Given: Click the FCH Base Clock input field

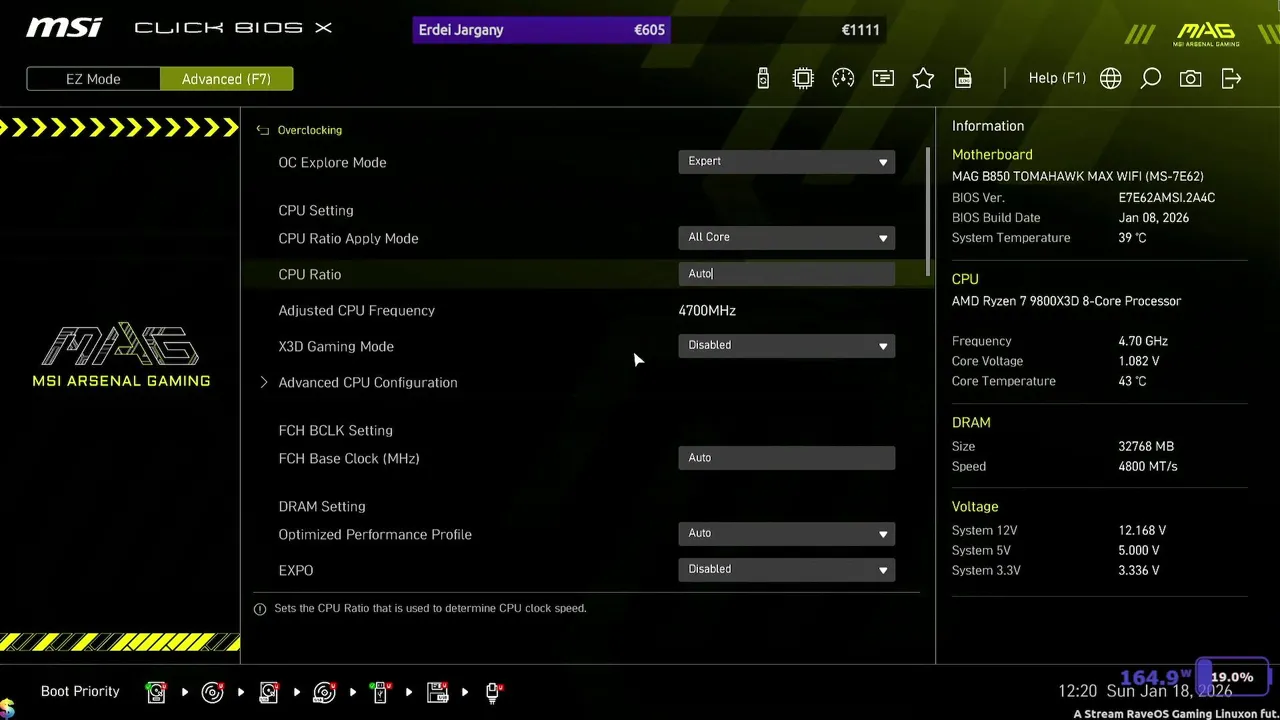Looking at the screenshot, I should click(786, 458).
